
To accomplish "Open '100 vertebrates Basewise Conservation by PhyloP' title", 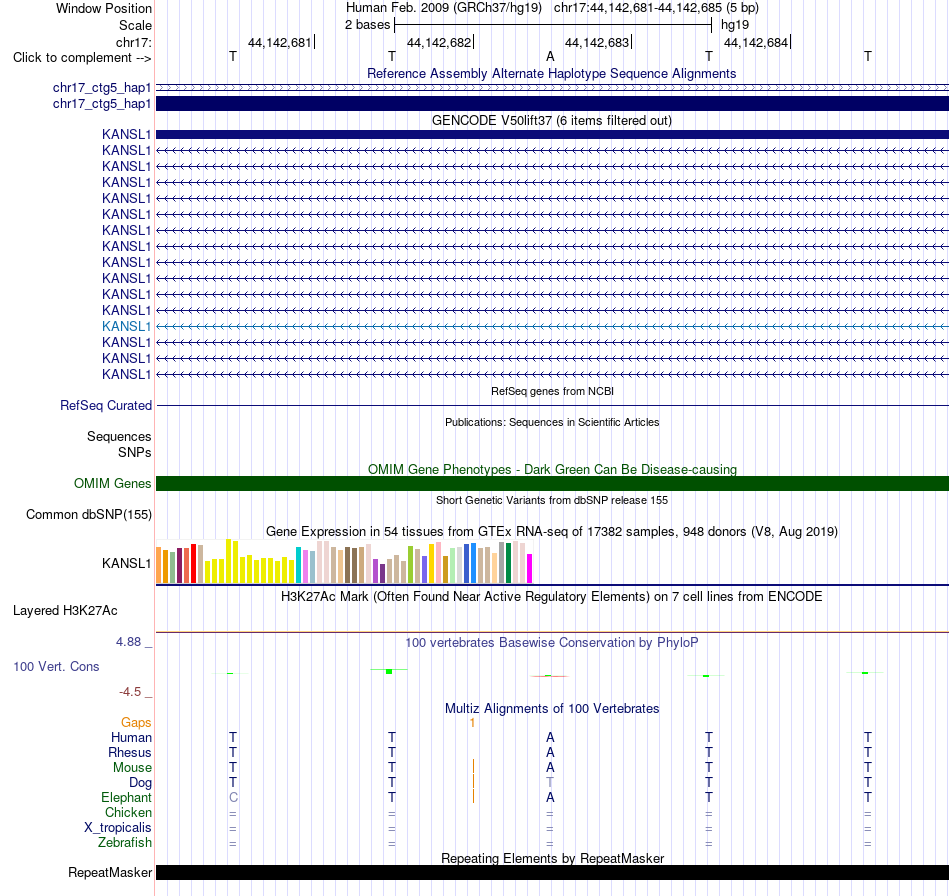I will [x=552, y=643].
